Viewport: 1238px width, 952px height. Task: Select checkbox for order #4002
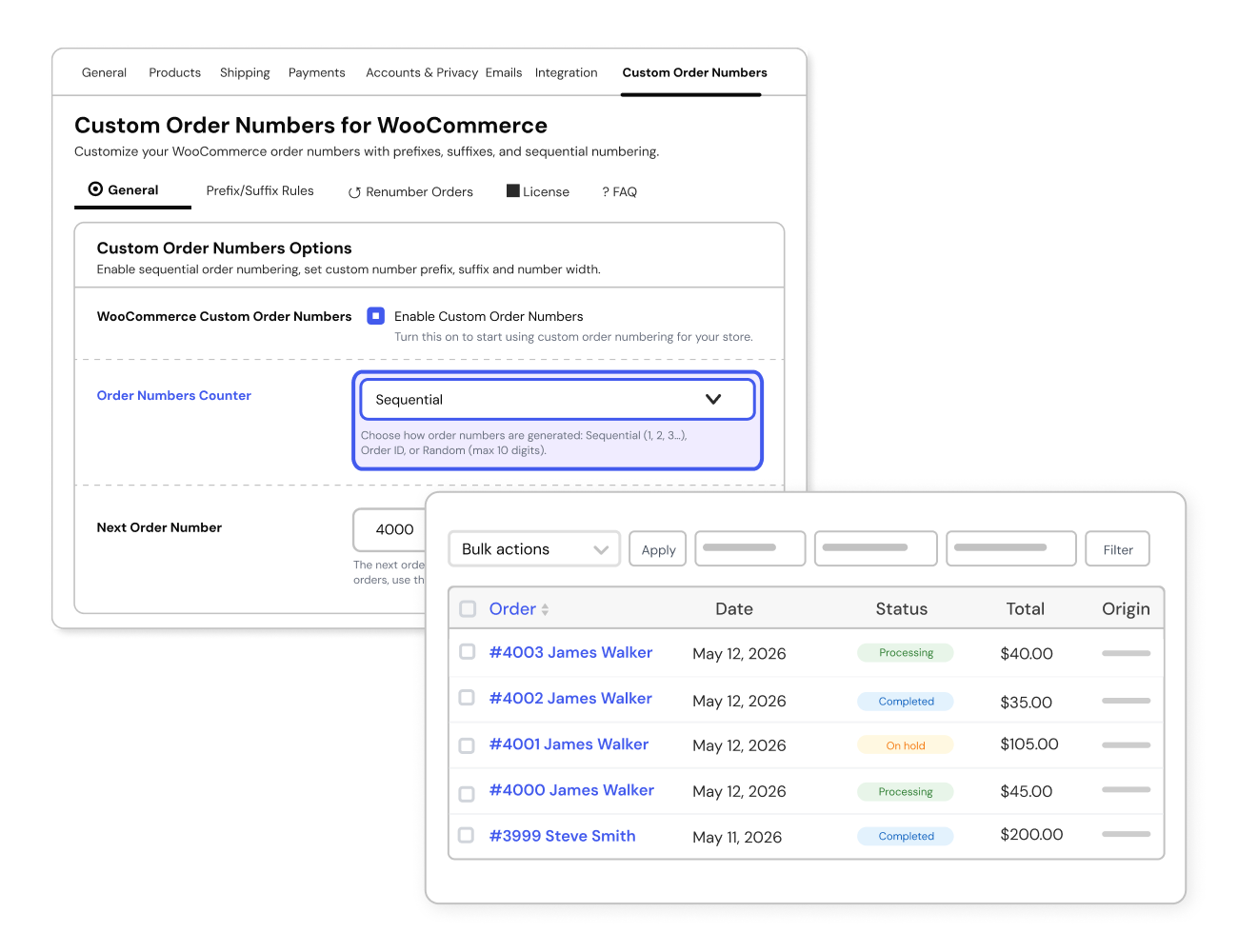point(467,698)
